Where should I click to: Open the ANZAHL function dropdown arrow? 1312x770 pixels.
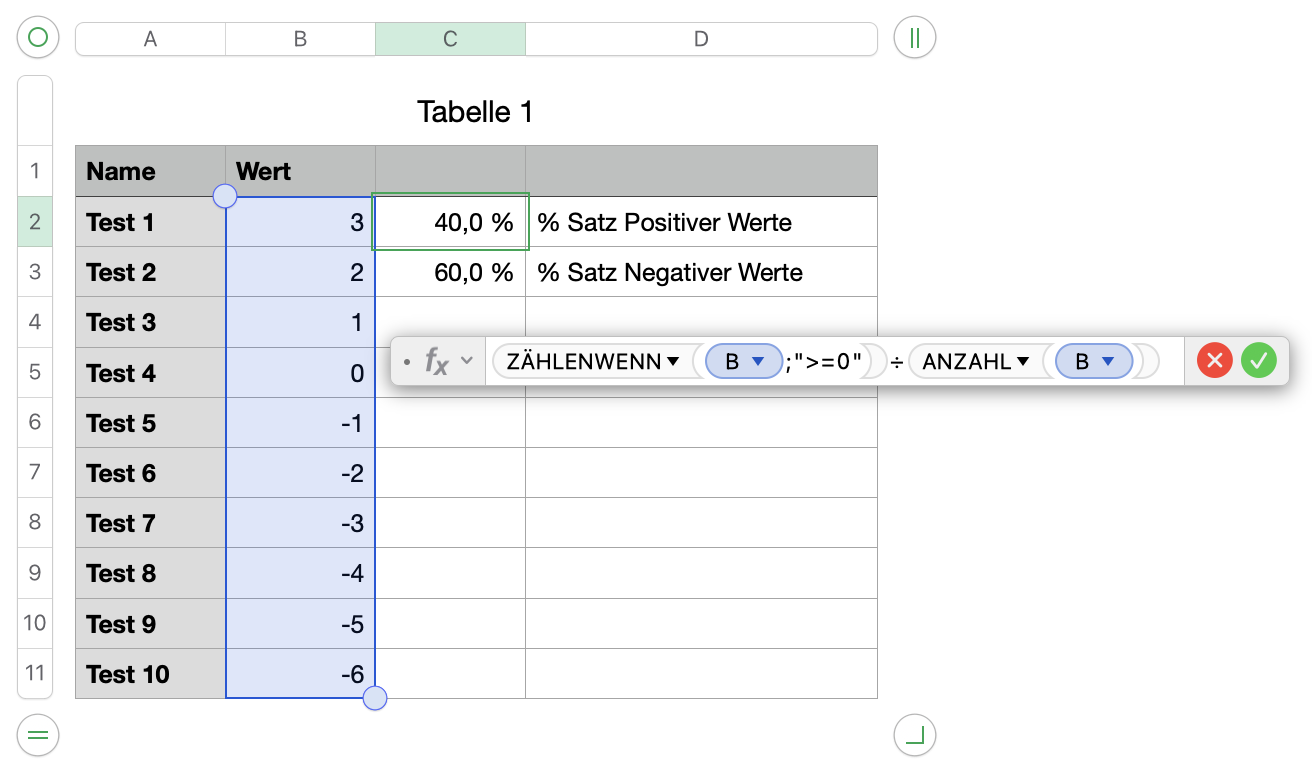(x=1023, y=362)
